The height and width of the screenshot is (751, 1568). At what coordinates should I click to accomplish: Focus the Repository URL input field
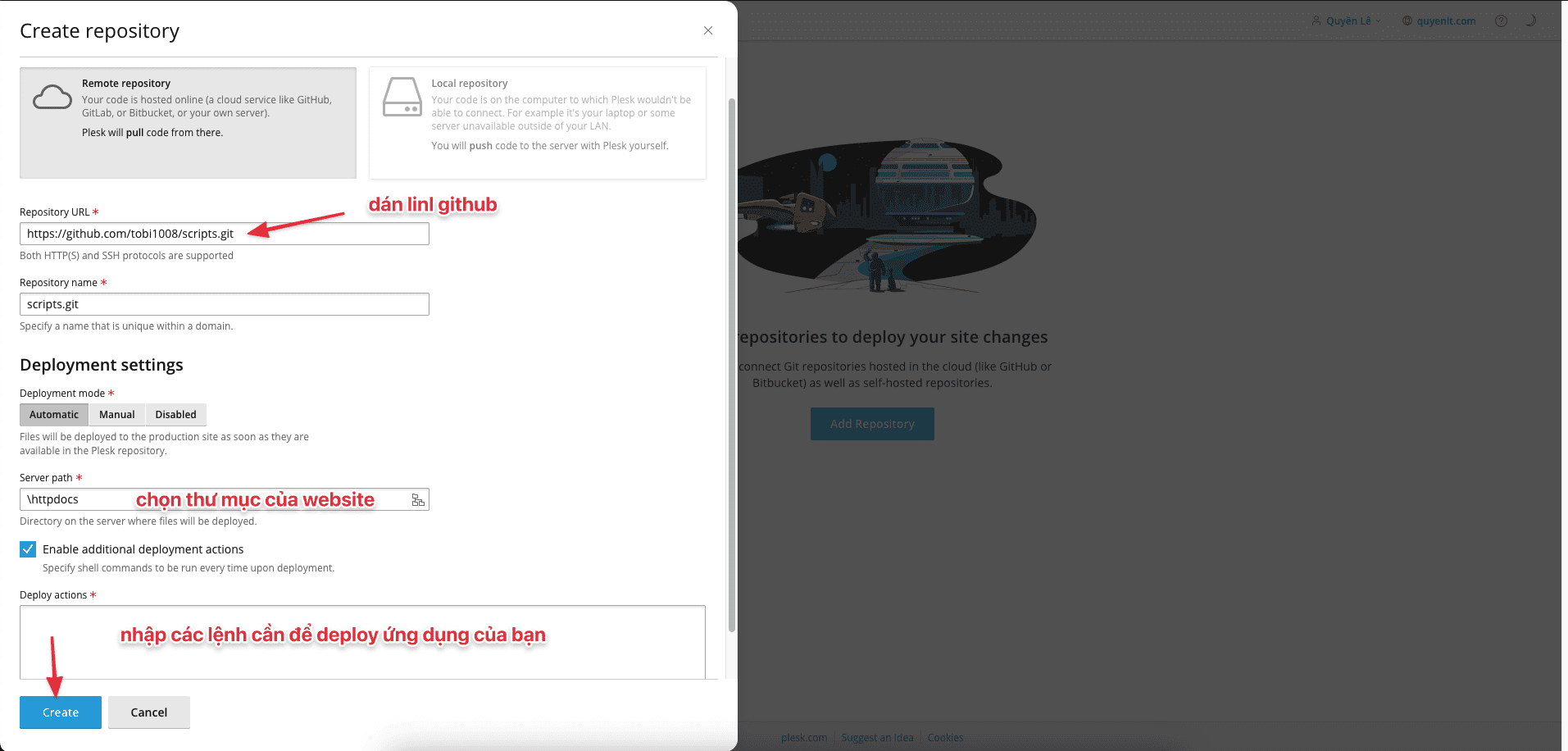(224, 234)
